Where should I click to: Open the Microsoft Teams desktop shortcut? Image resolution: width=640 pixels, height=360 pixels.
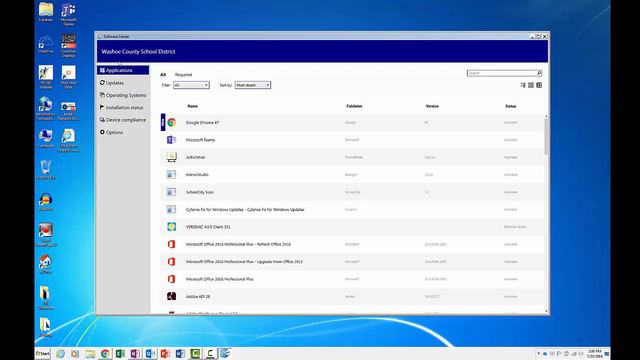pos(69,13)
